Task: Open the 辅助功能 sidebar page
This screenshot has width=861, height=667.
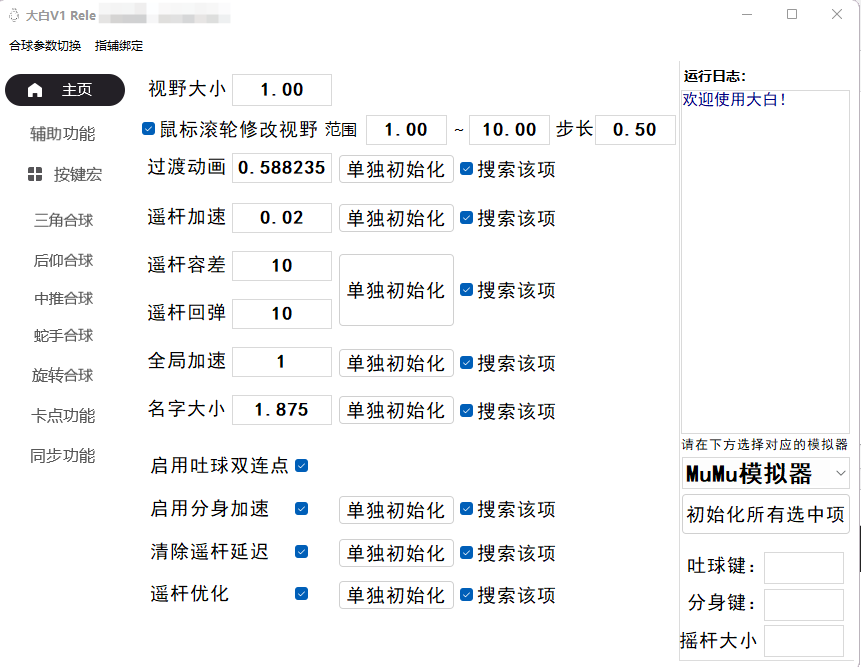Action: (63, 133)
